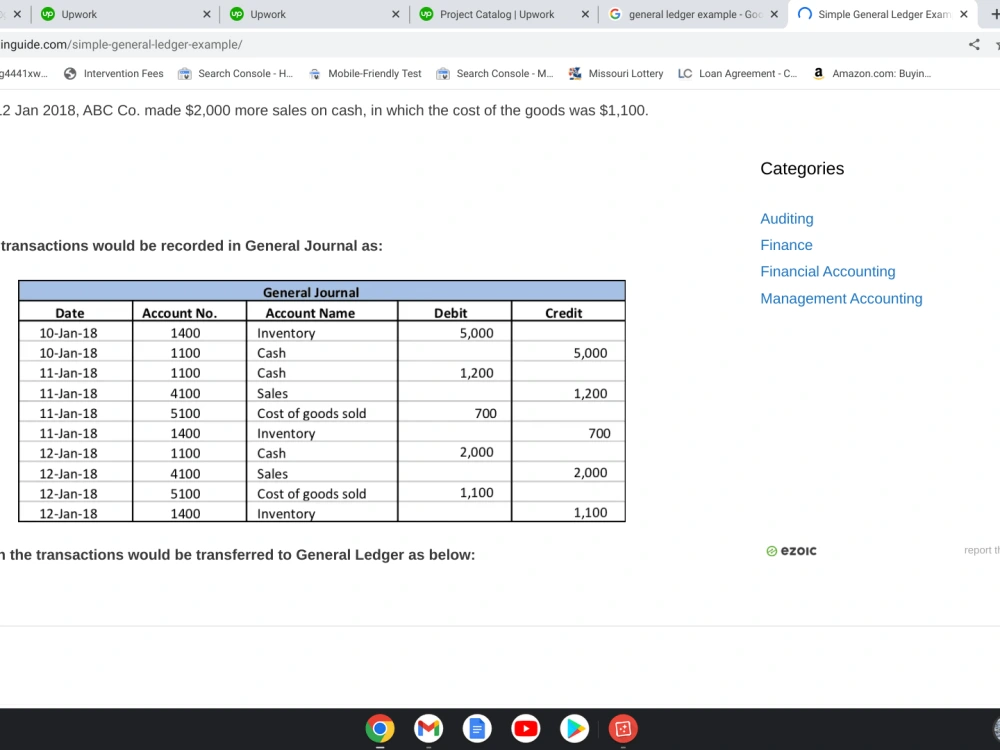
Task: Open Search Console - M... bookmark
Action: [x=494, y=73]
